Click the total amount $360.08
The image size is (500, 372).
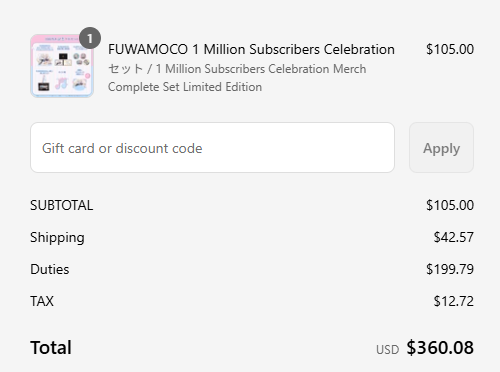tap(440, 348)
